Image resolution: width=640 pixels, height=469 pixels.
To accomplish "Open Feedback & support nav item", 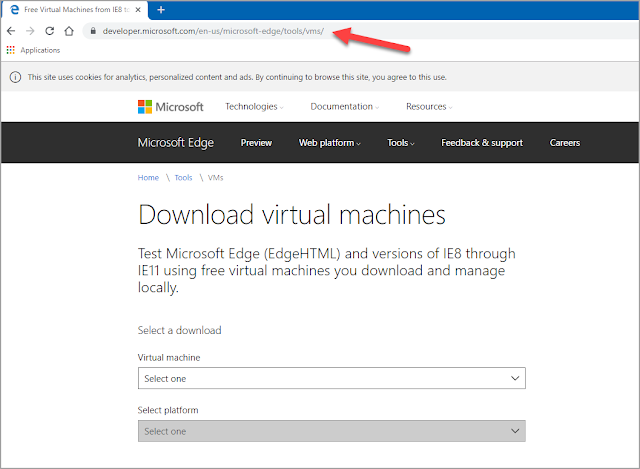I will tap(482, 143).
